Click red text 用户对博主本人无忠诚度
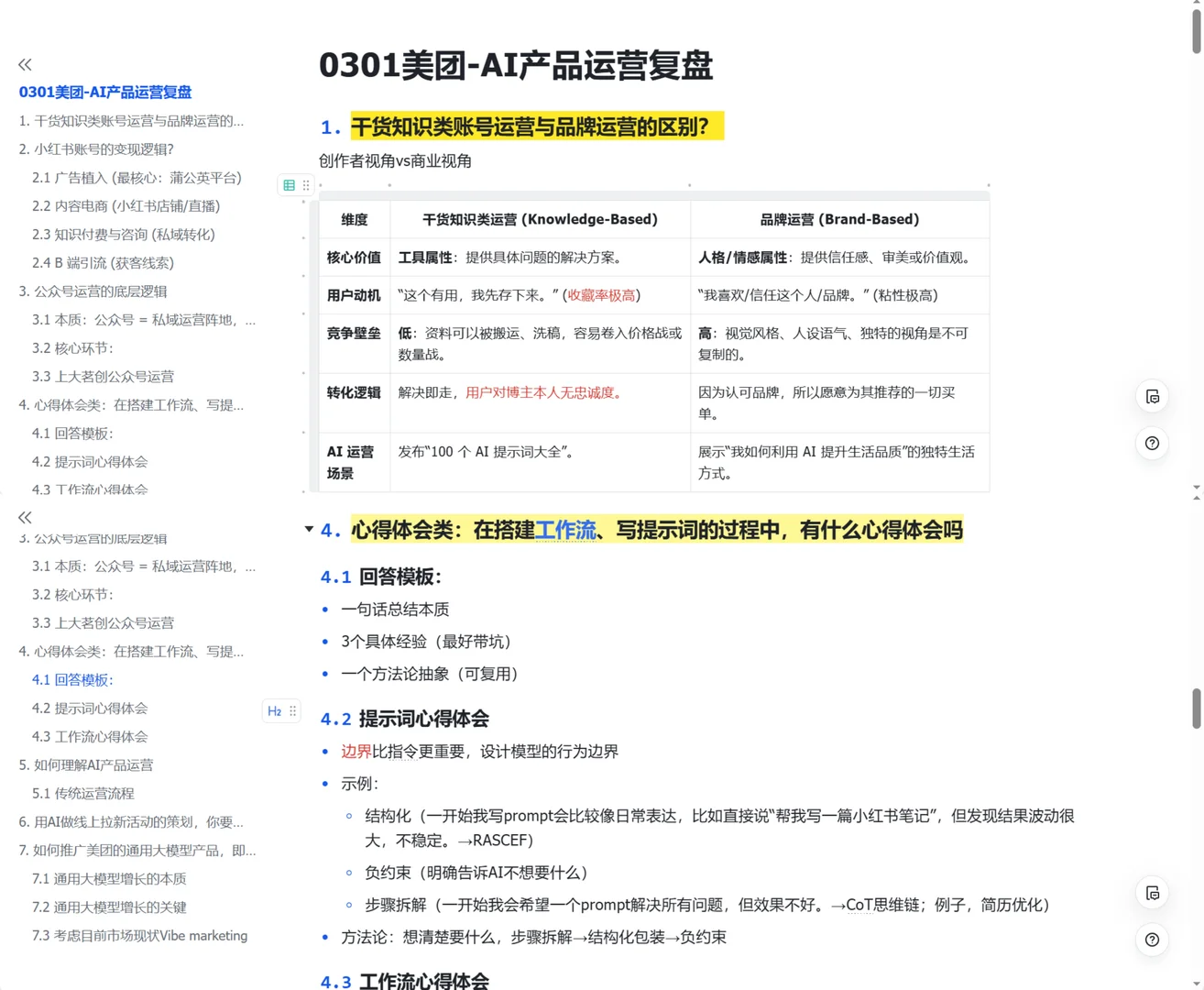1204x990 pixels. coord(546,392)
